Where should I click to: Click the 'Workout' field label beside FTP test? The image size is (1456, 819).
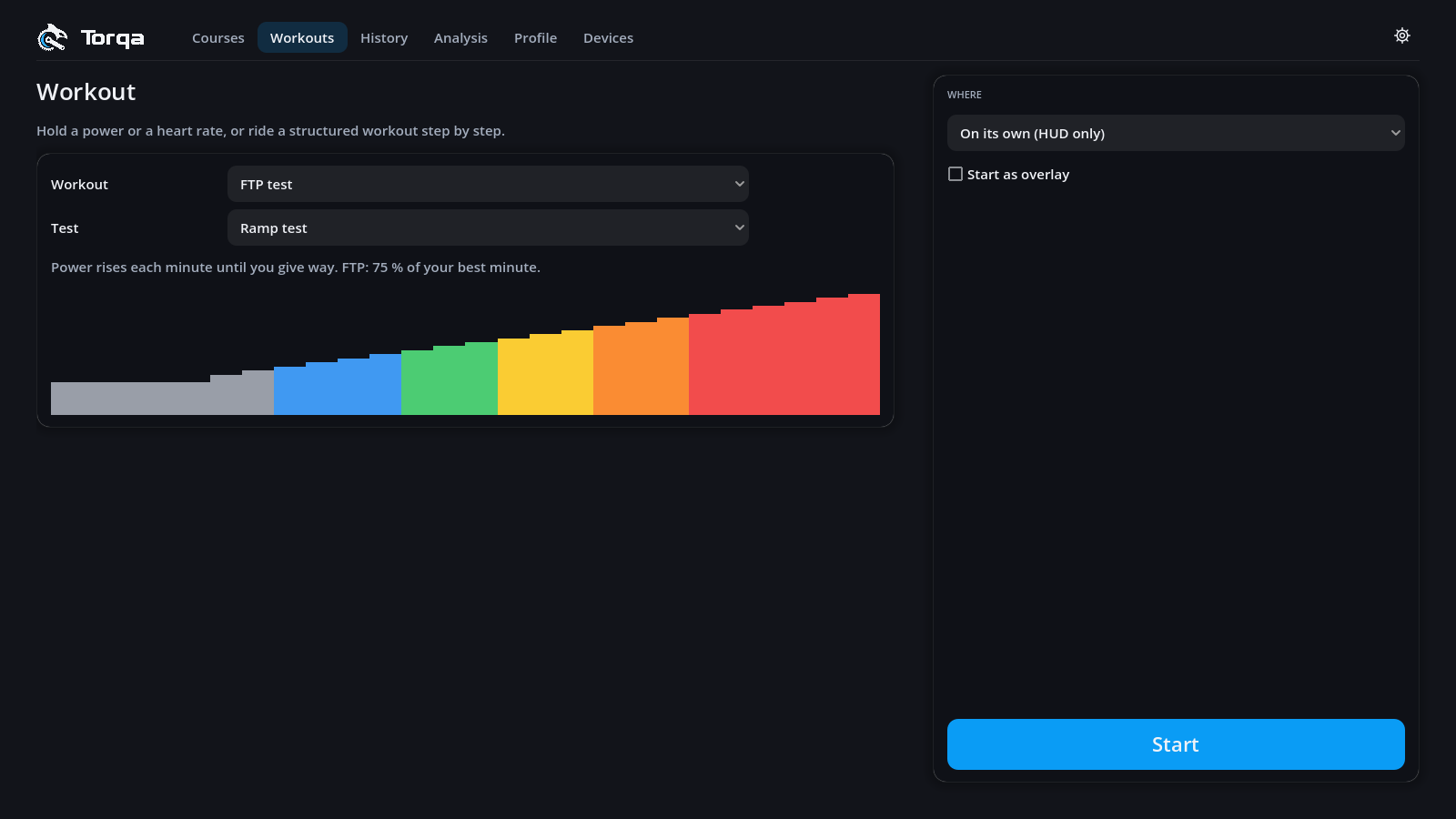pos(79,185)
